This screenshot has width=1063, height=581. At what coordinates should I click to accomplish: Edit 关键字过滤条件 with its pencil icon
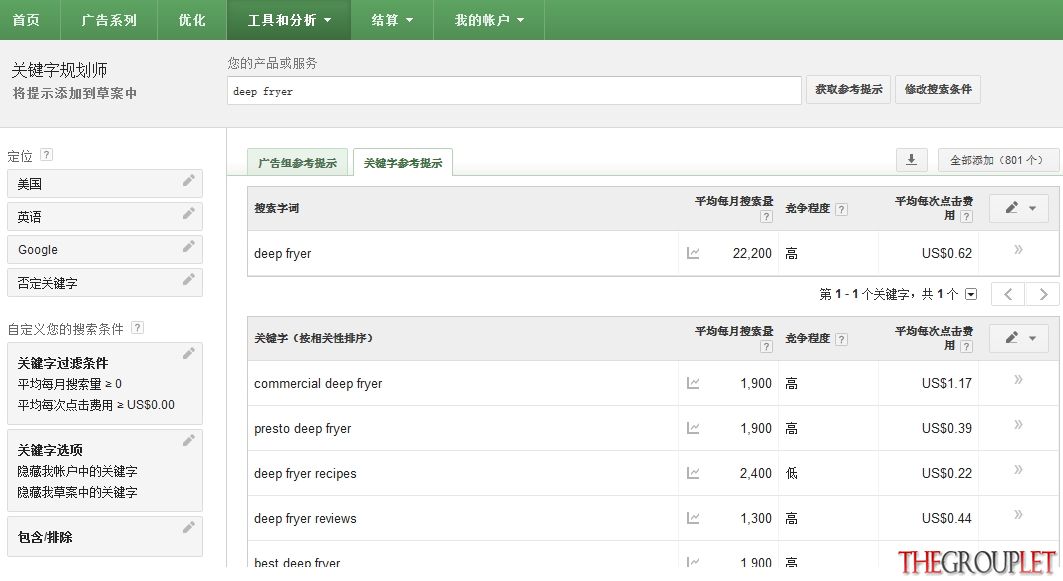pos(188,353)
